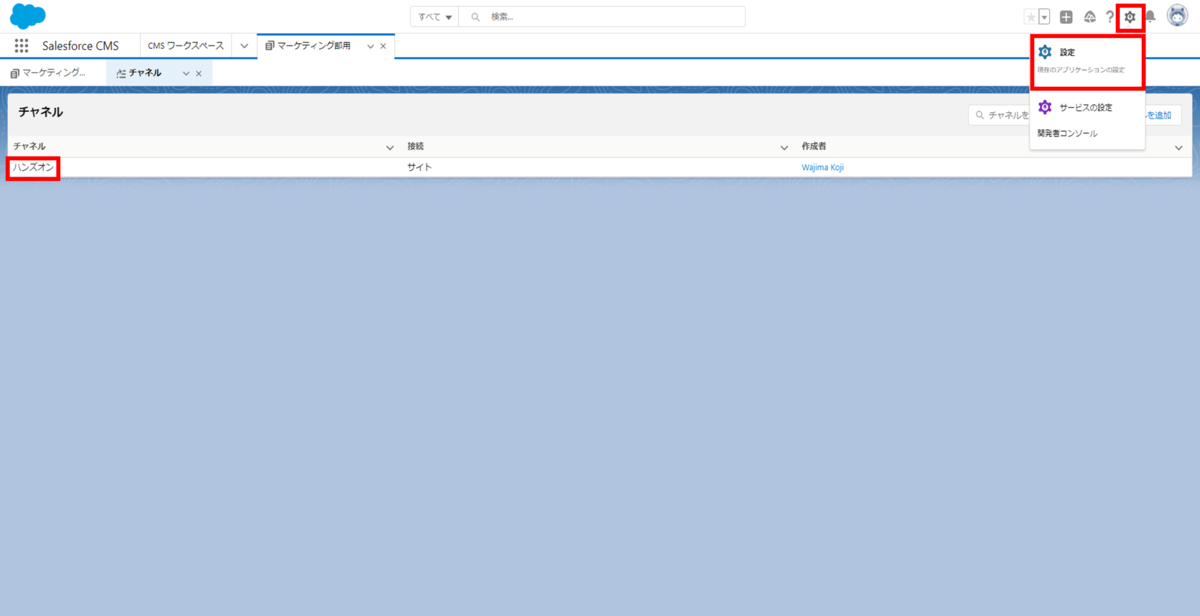Screen dimensions: 1200x616
Task: Open the マーケティング部用 tab actions chevron
Action: pos(371,46)
